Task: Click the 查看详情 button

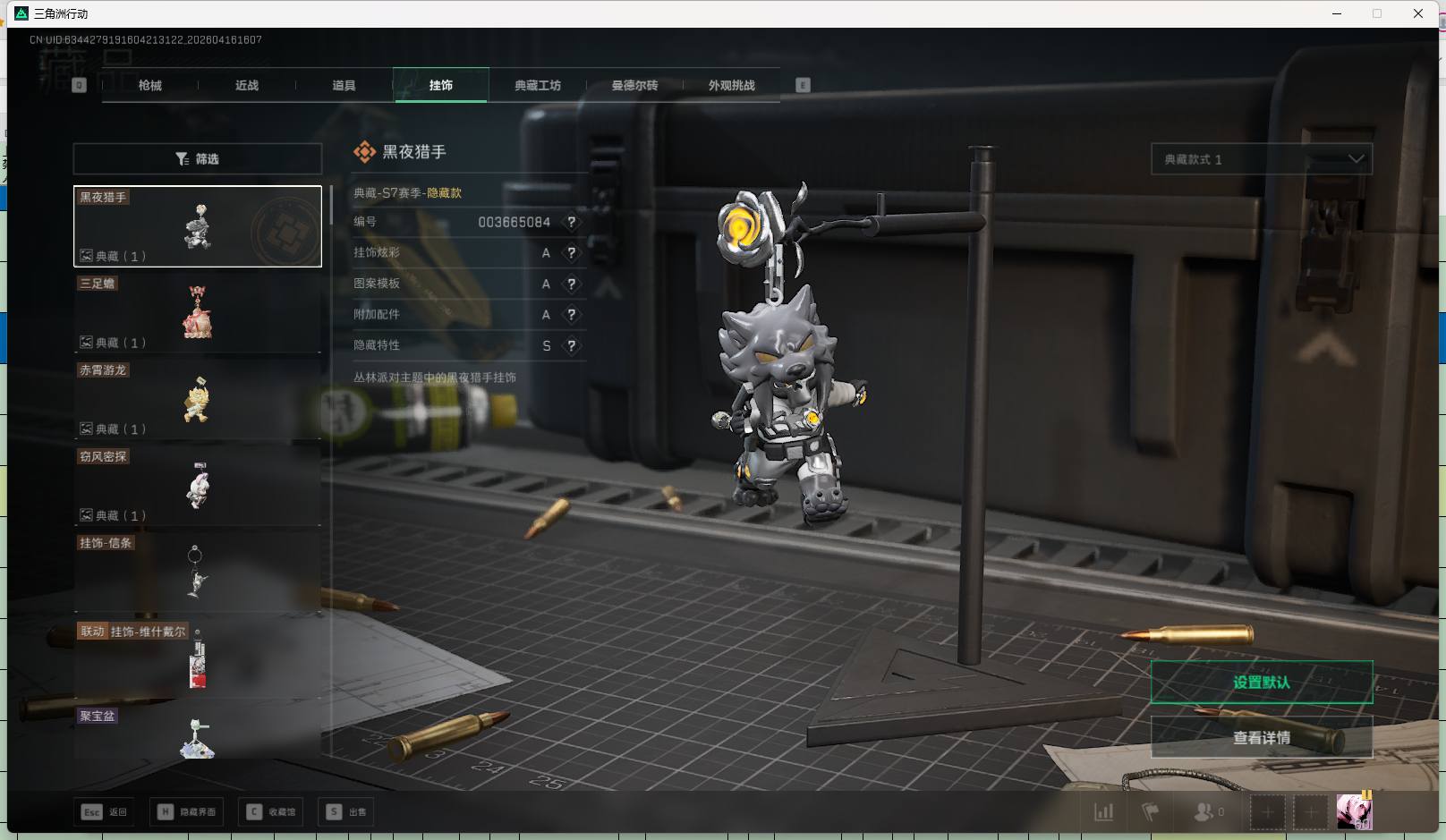Action: pos(1261,738)
